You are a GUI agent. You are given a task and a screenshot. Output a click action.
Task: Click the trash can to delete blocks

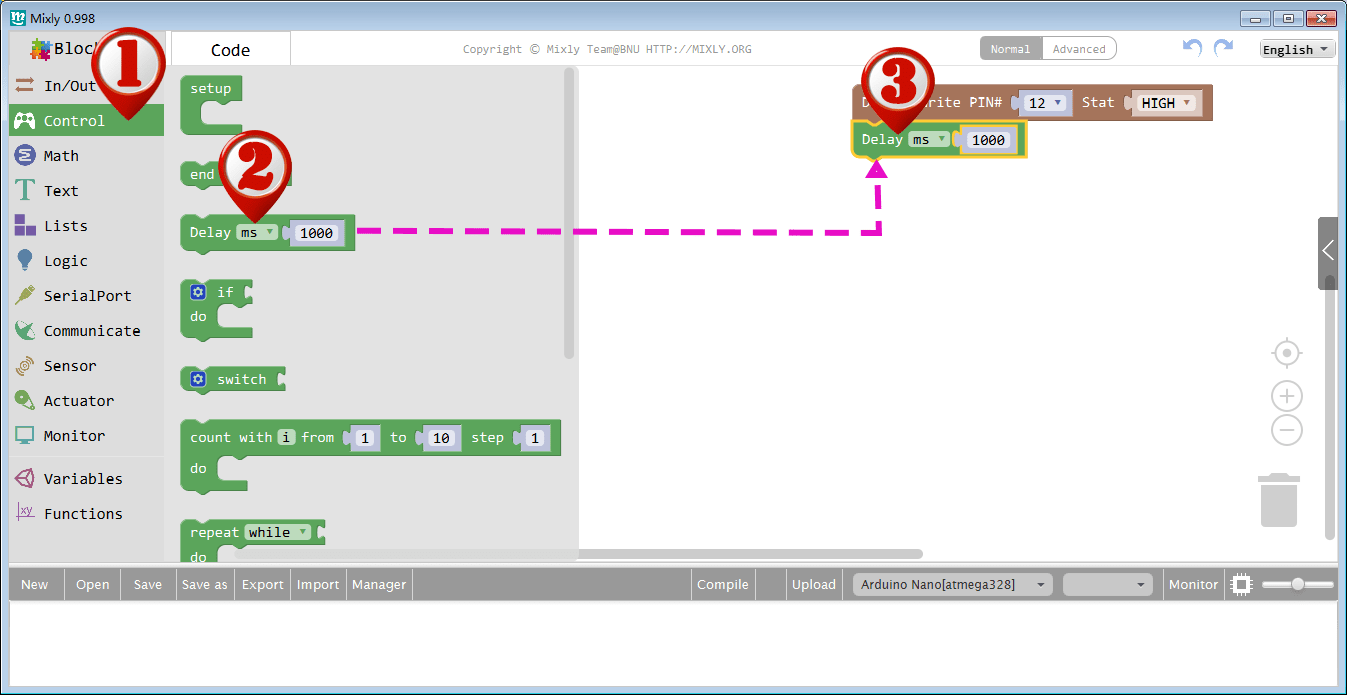click(1280, 499)
